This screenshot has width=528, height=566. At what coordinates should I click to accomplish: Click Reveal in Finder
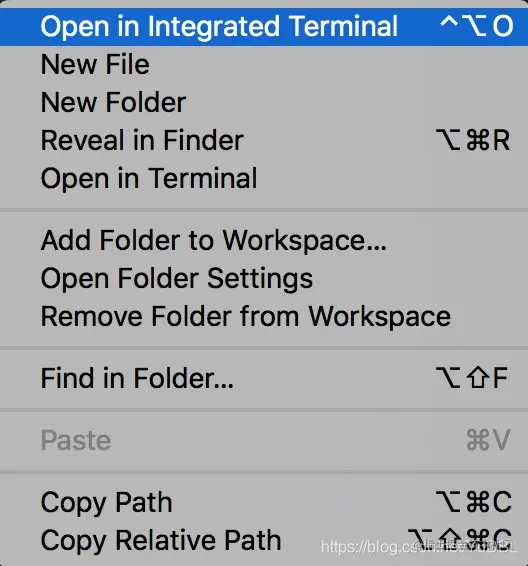tap(264, 140)
